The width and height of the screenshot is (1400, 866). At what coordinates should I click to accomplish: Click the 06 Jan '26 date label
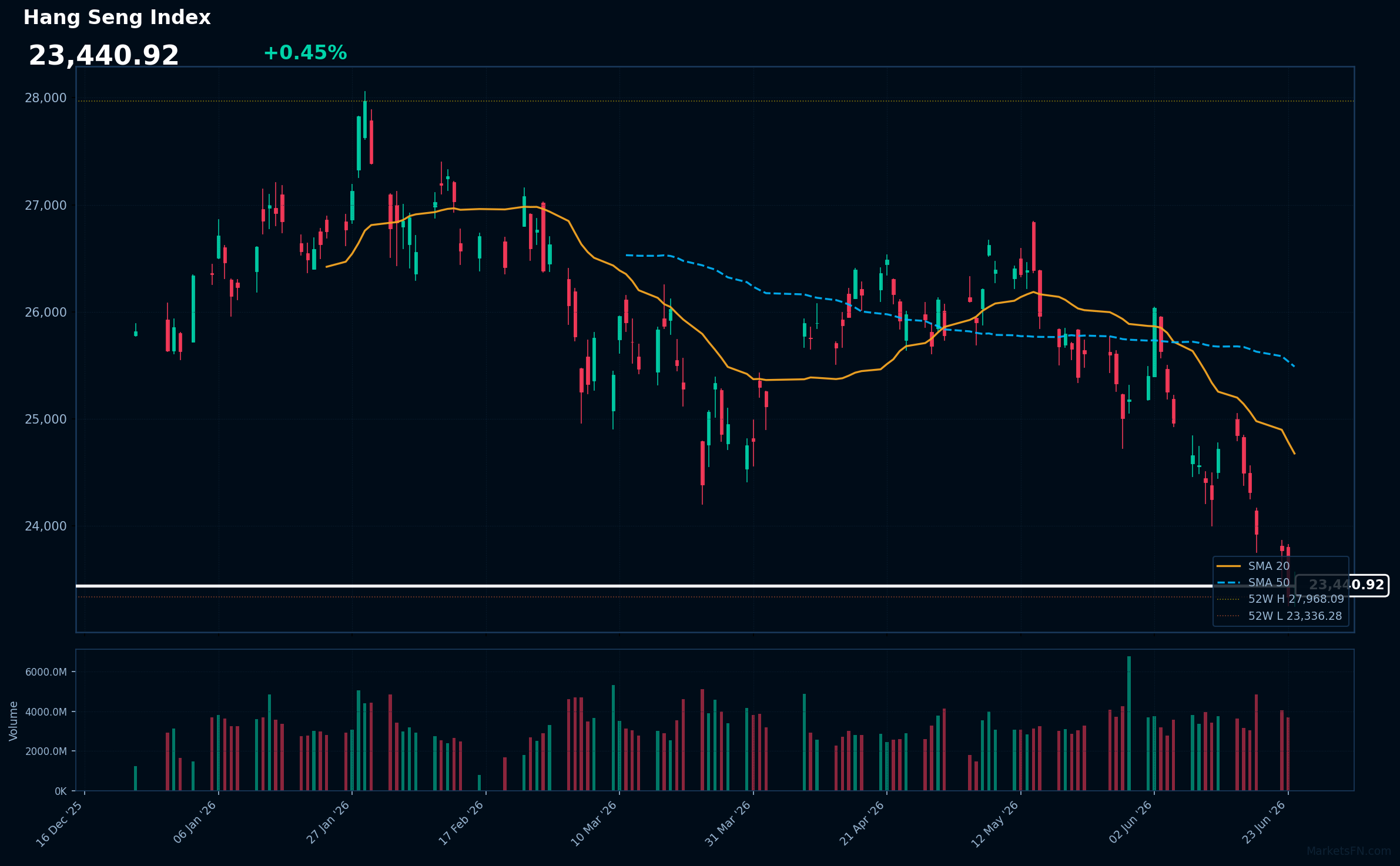point(195,823)
